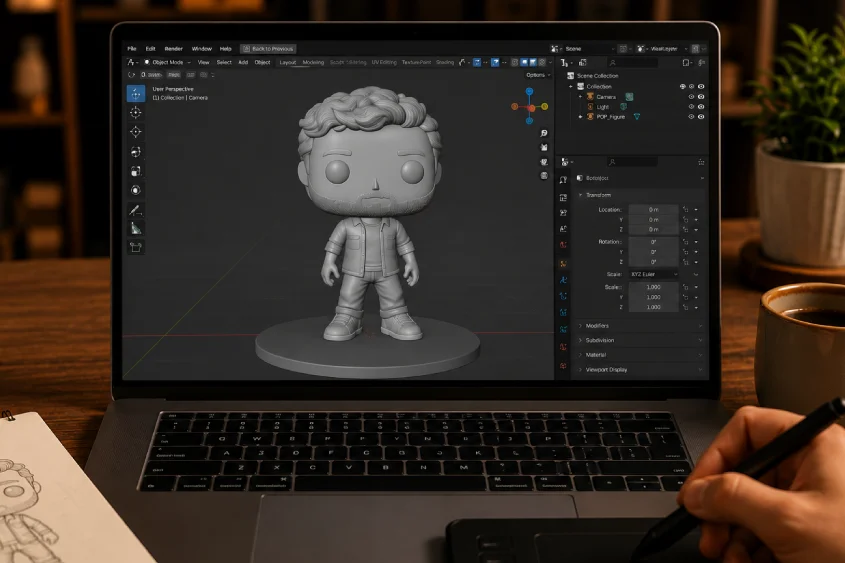Toggle the lock for Scale X

coord(685,287)
